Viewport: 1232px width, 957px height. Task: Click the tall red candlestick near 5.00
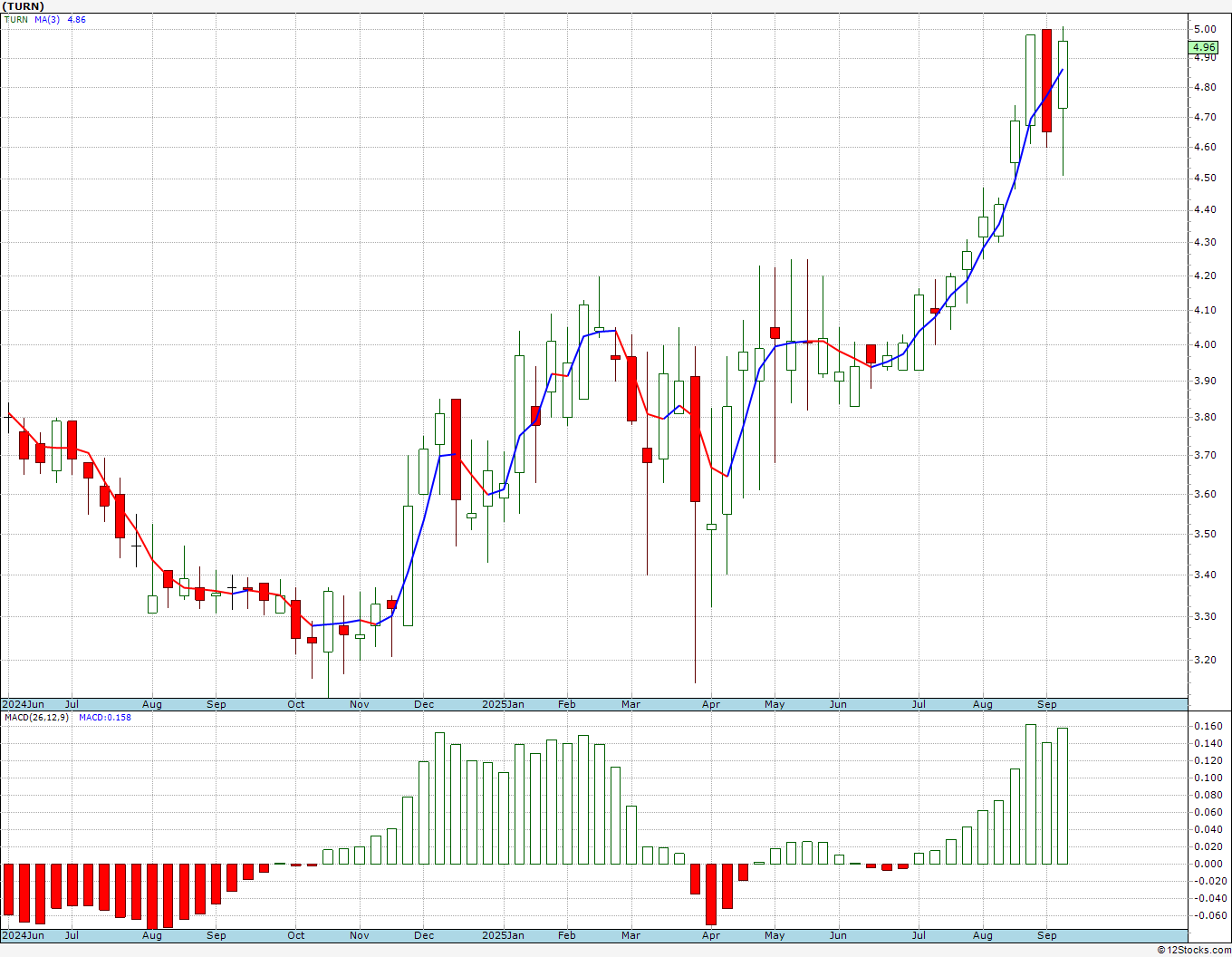click(x=1046, y=81)
